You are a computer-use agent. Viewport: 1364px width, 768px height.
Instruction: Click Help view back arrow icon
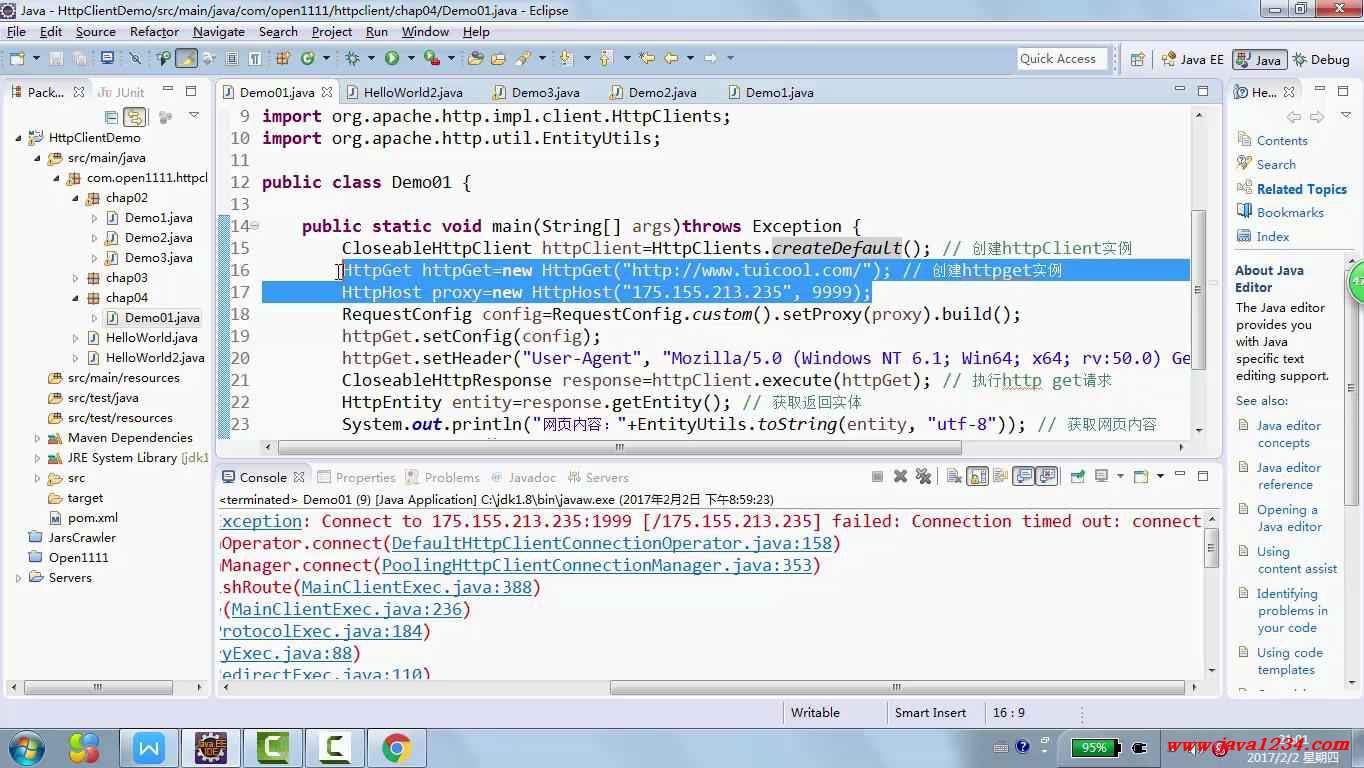pos(1294,117)
